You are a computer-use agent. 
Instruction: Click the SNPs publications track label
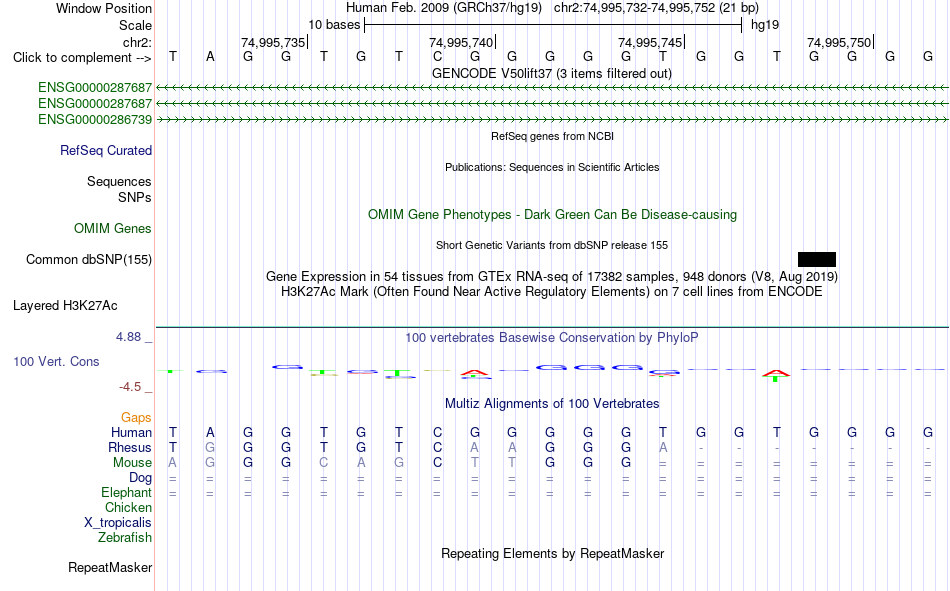tap(135, 198)
